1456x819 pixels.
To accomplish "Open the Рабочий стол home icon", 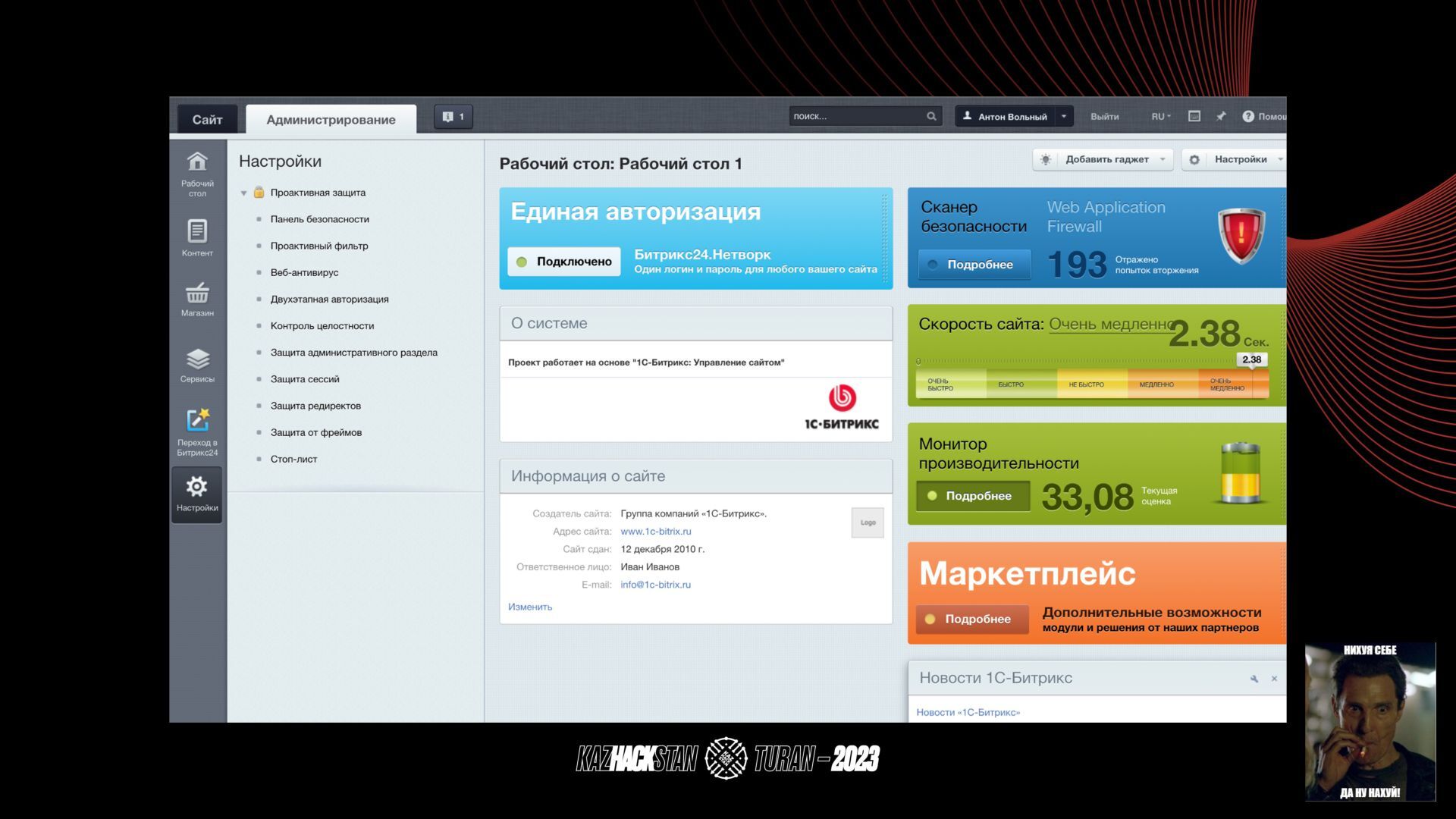I will click(197, 162).
